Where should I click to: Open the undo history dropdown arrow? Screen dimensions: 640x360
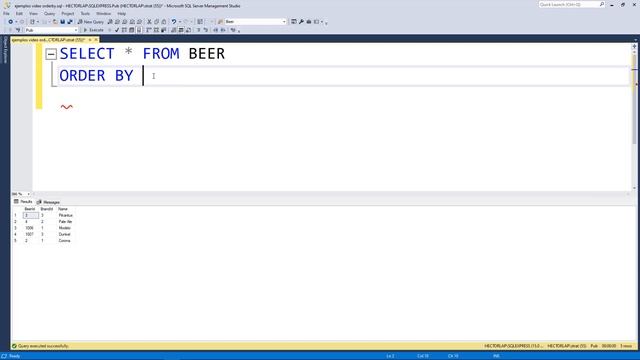click(180, 22)
